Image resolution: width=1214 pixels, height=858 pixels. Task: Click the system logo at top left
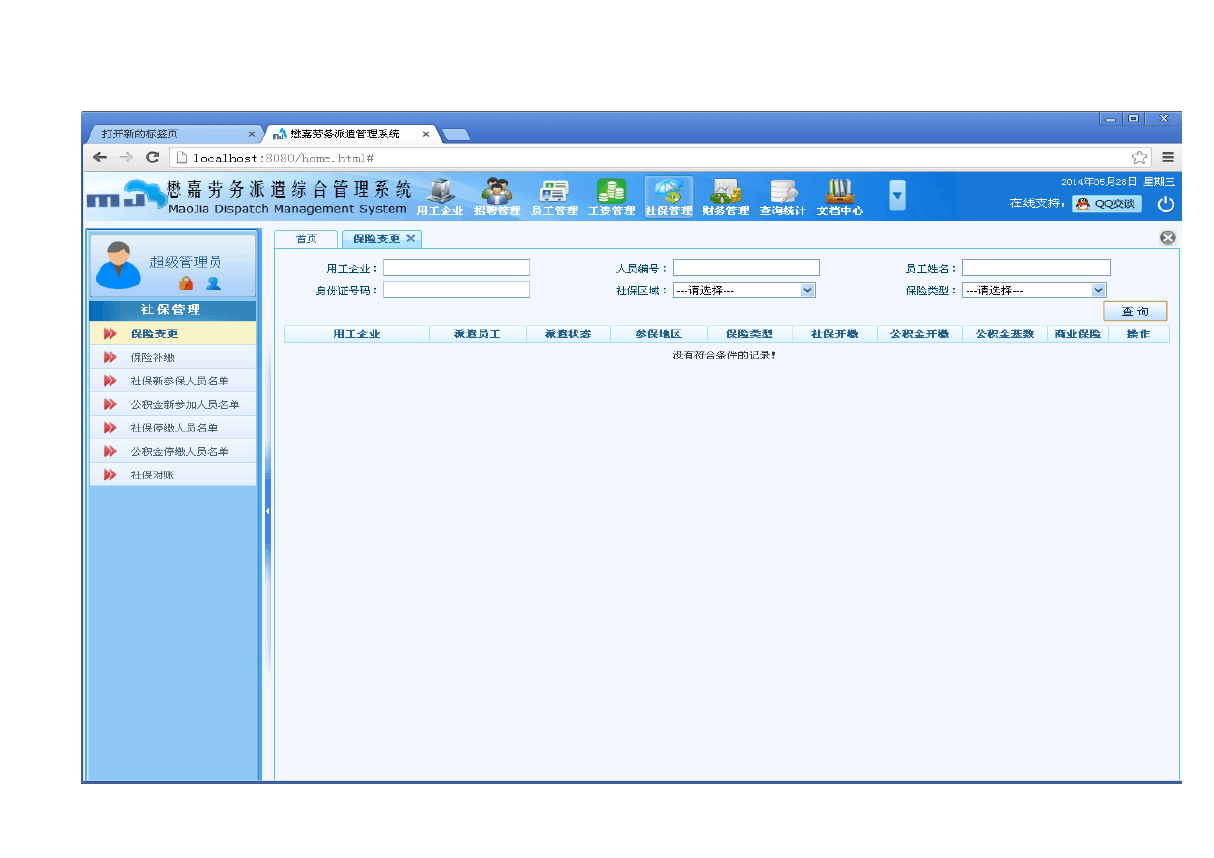pos(125,196)
